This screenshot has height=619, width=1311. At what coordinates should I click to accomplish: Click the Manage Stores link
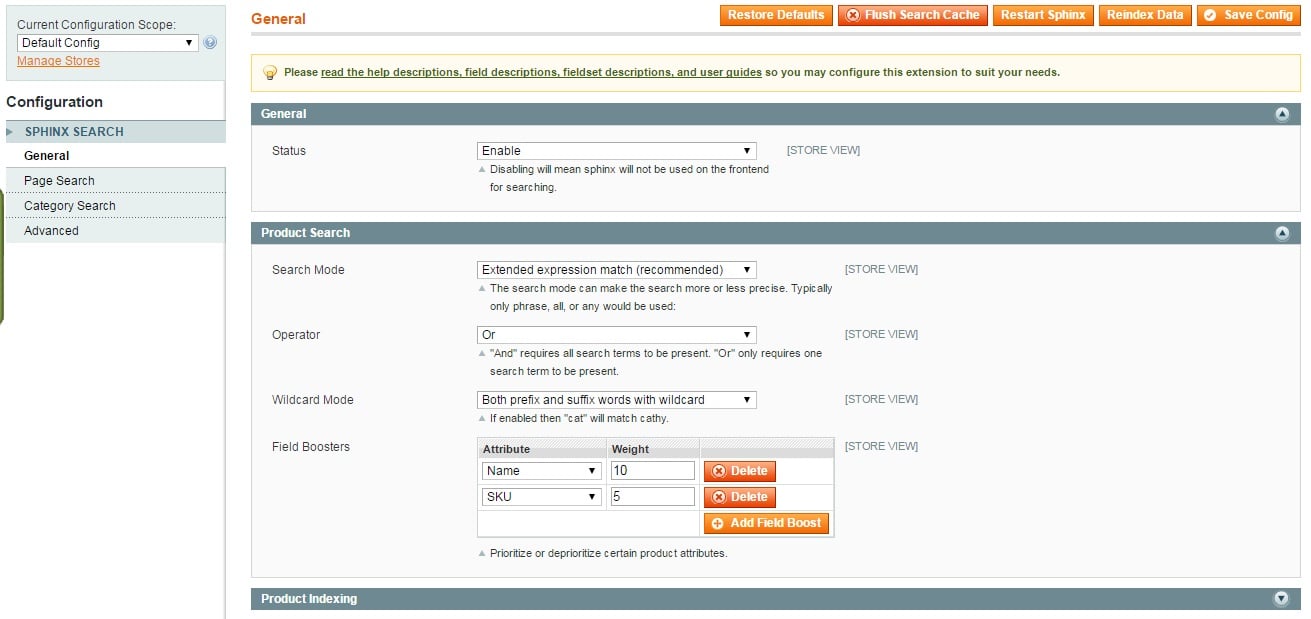click(58, 60)
